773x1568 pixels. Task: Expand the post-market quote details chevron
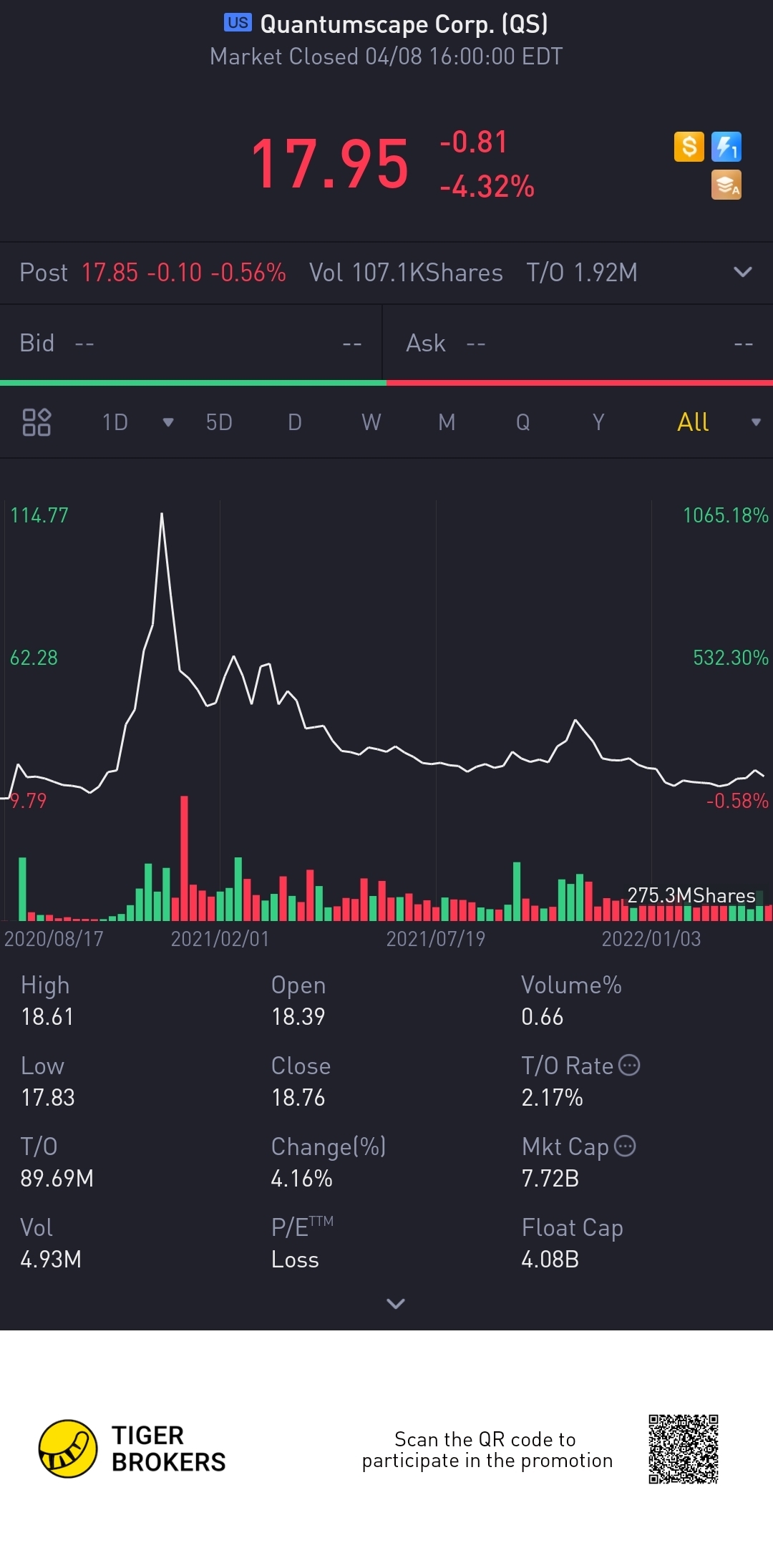coord(743,272)
